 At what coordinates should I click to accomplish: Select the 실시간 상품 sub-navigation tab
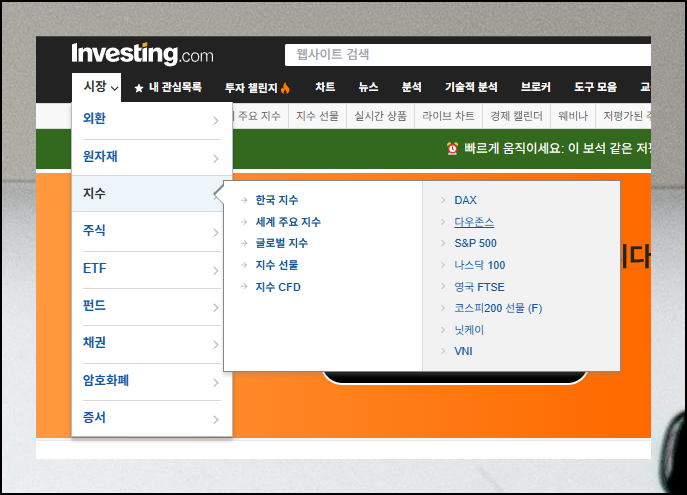pos(380,116)
